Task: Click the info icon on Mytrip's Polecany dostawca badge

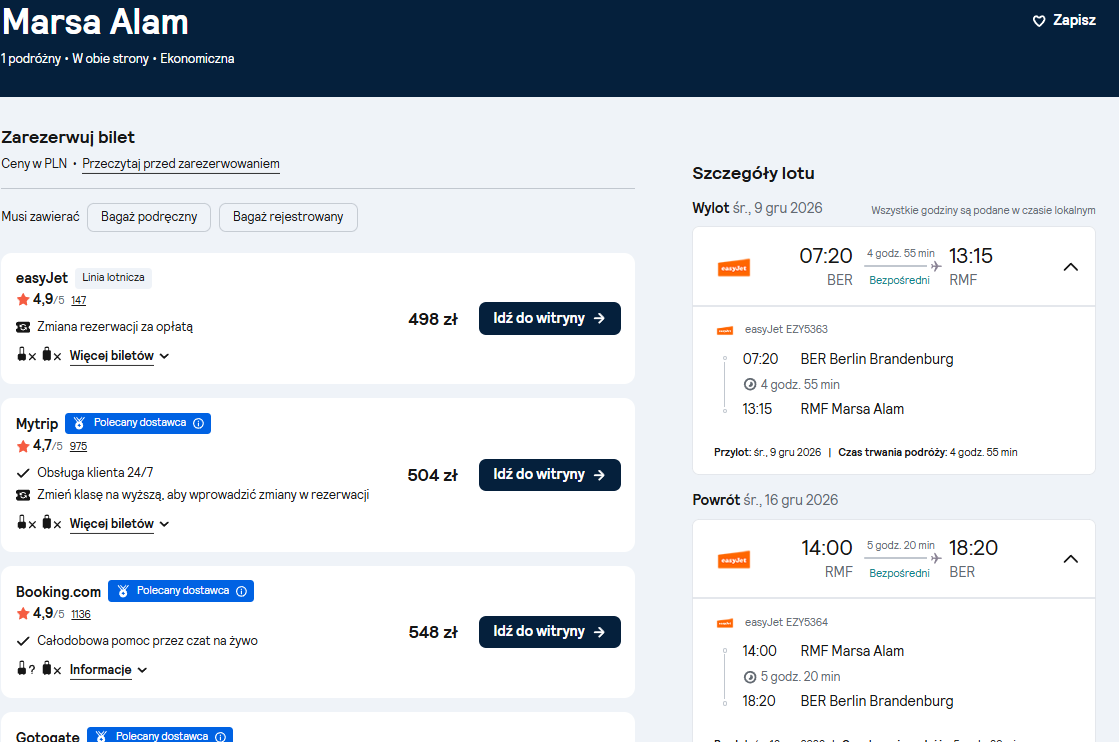Action: pos(198,423)
